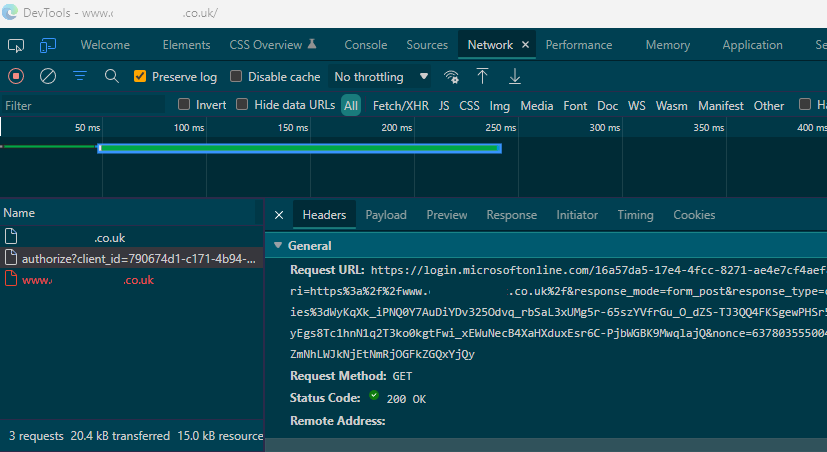Open the Response detail tab
827x452 pixels.
pyautogui.click(x=512, y=215)
